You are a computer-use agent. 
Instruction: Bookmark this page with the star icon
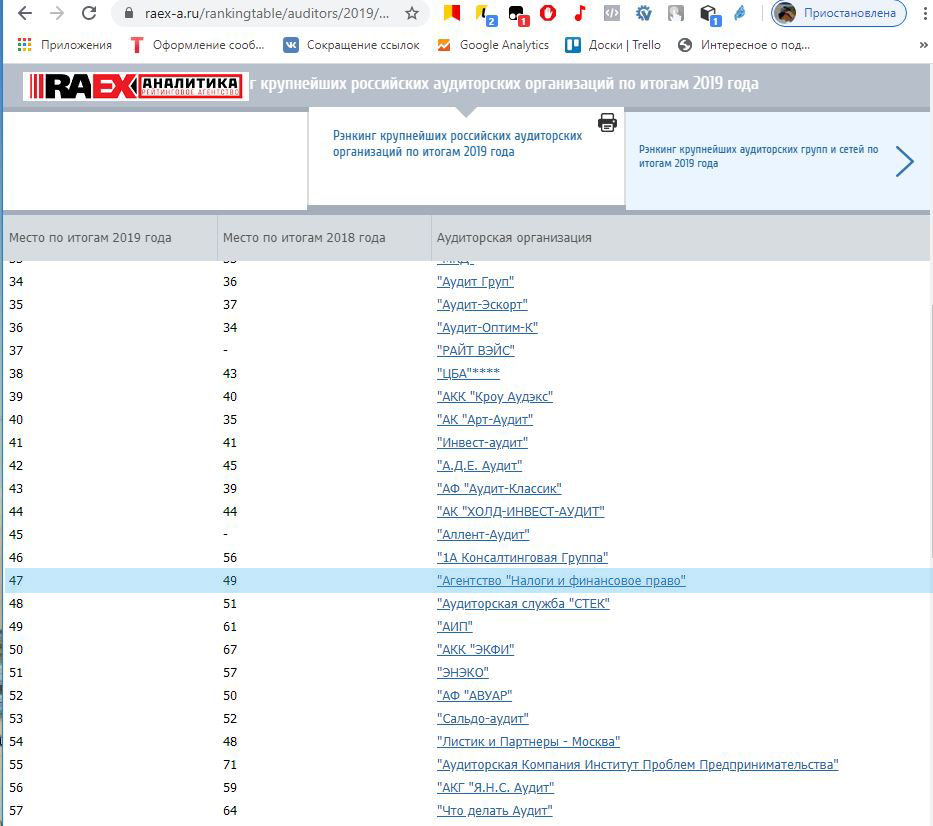[x=411, y=14]
